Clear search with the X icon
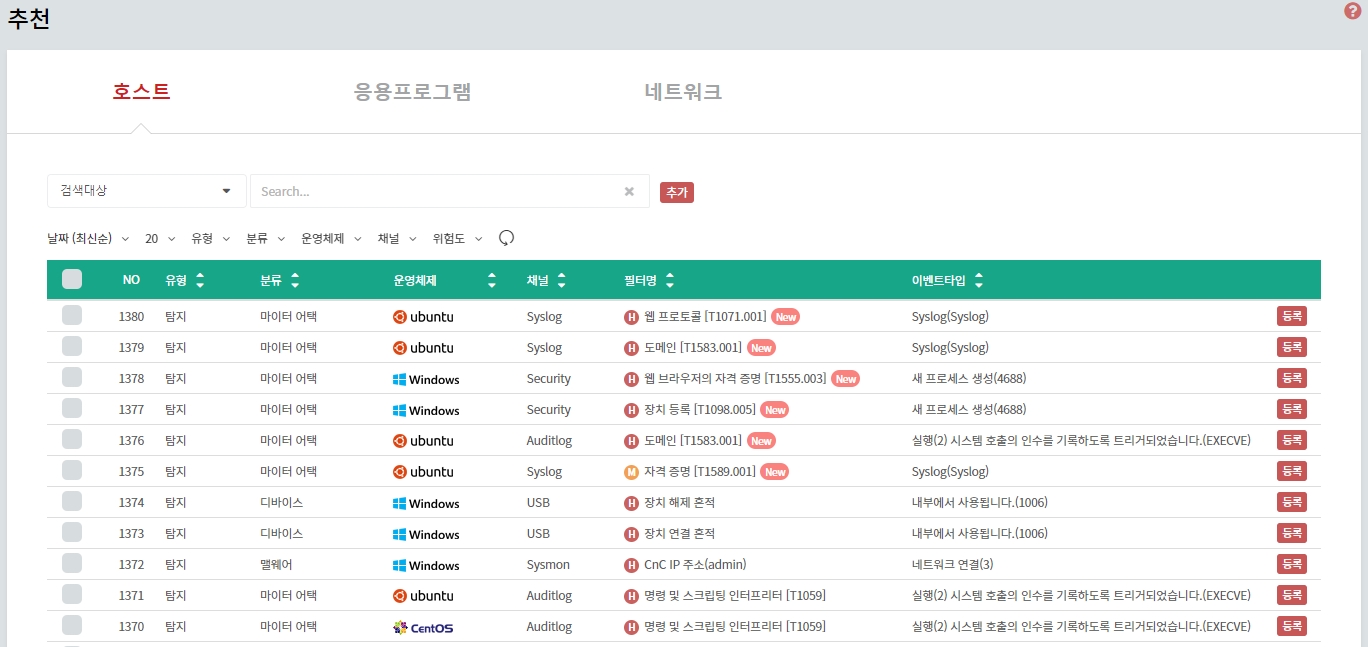 (x=629, y=191)
